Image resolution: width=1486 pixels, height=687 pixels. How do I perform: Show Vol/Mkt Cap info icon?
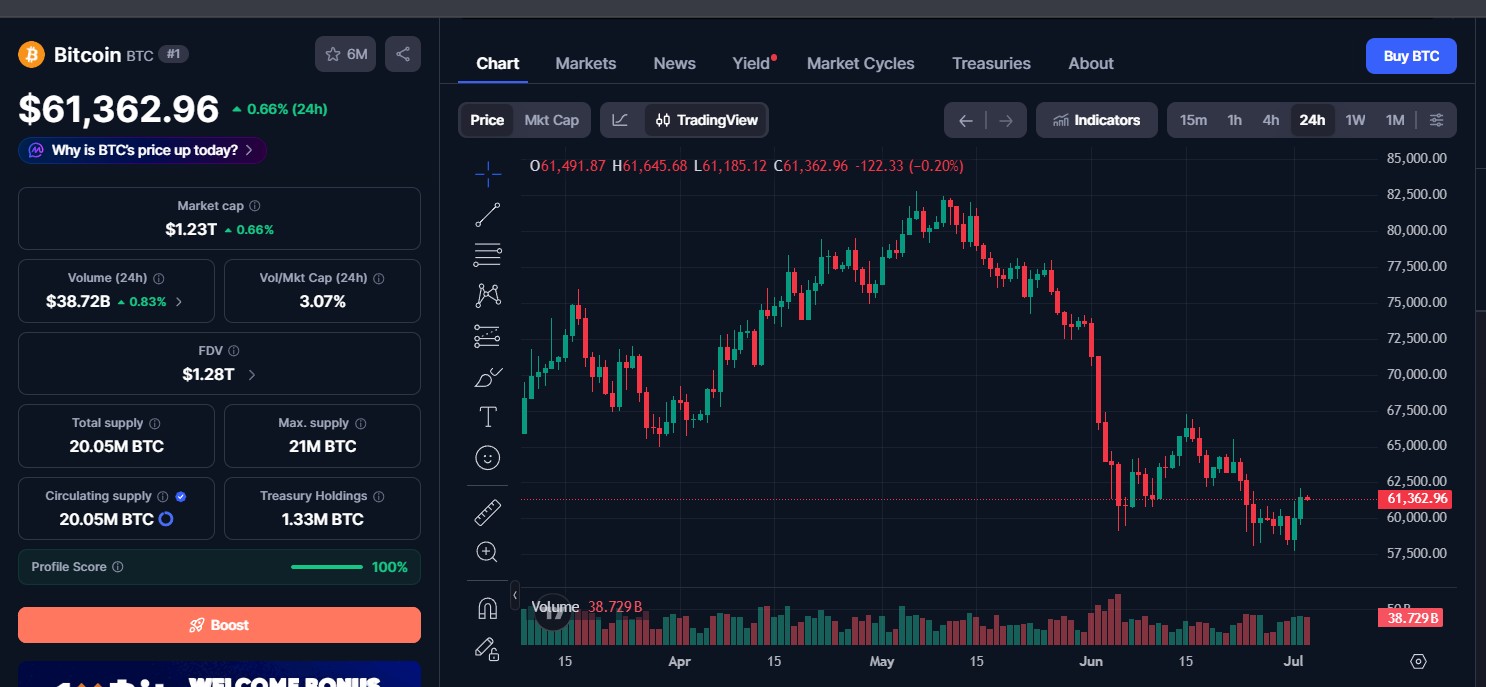378,278
